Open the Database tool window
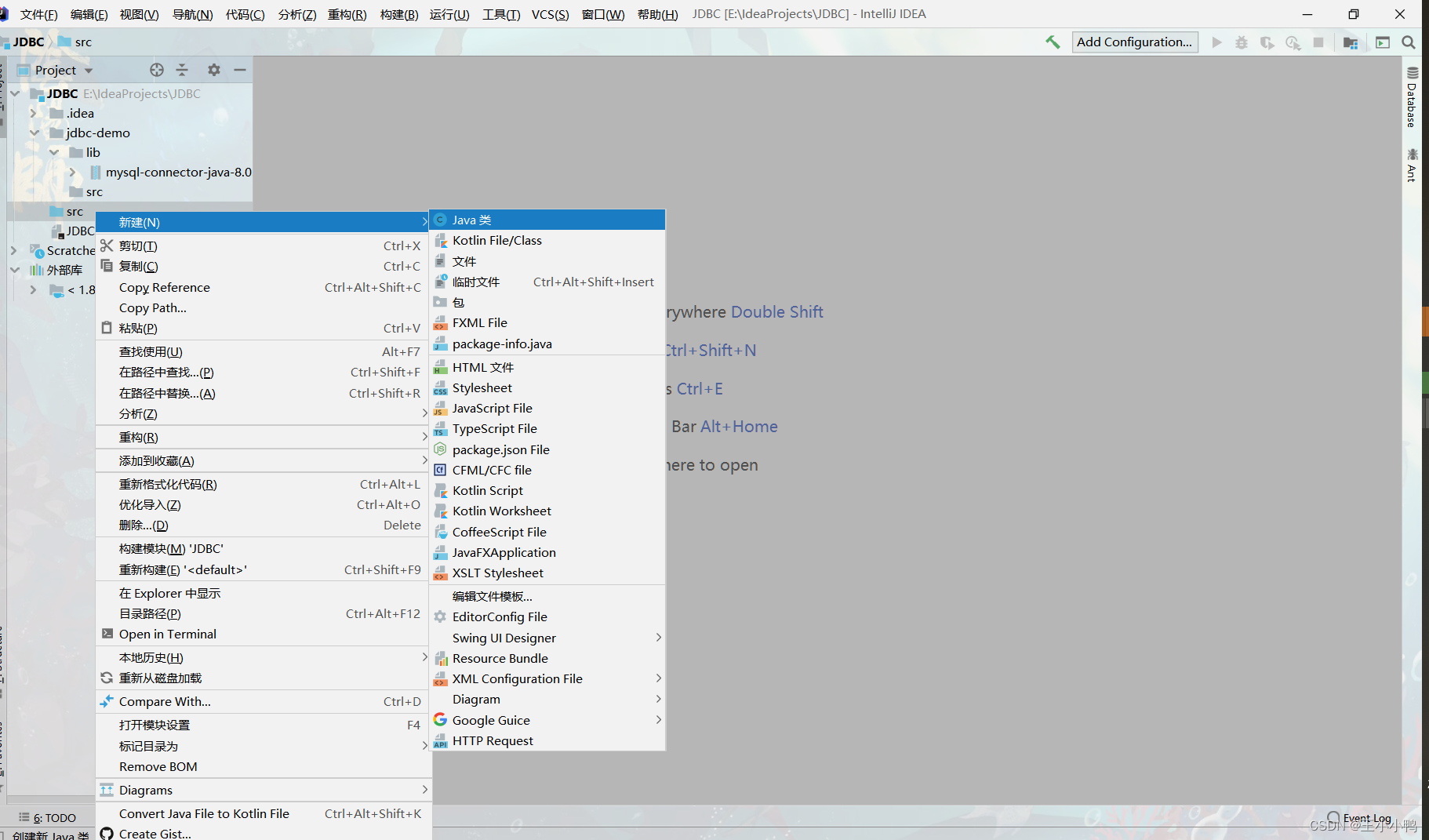The height and width of the screenshot is (840, 1429). (x=1412, y=98)
